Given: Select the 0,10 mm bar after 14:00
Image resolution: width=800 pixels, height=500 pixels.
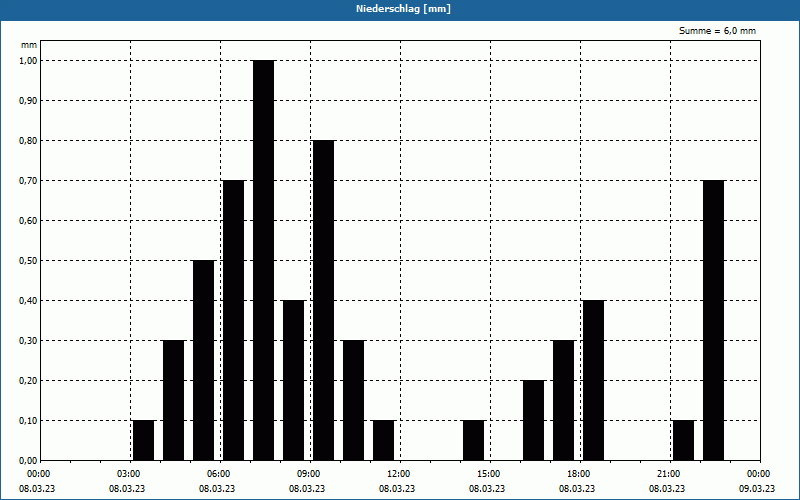Looking at the screenshot, I should pyautogui.click(x=473, y=440).
